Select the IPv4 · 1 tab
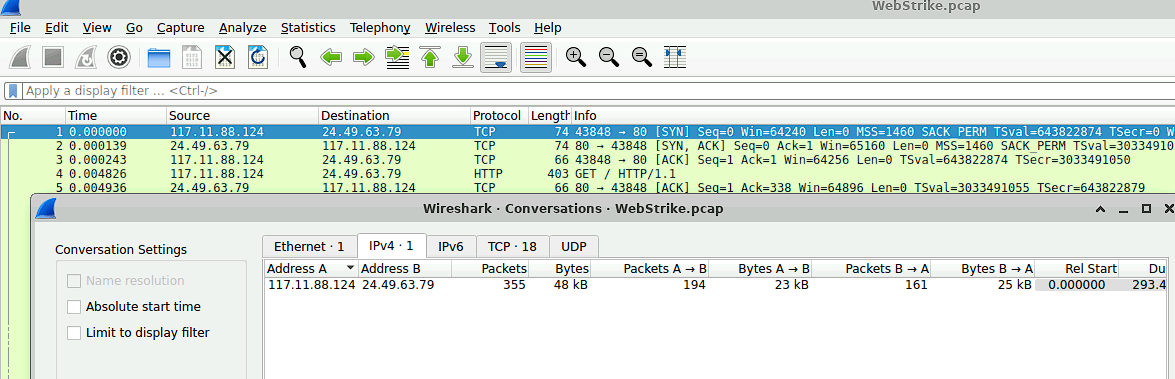 coord(391,246)
